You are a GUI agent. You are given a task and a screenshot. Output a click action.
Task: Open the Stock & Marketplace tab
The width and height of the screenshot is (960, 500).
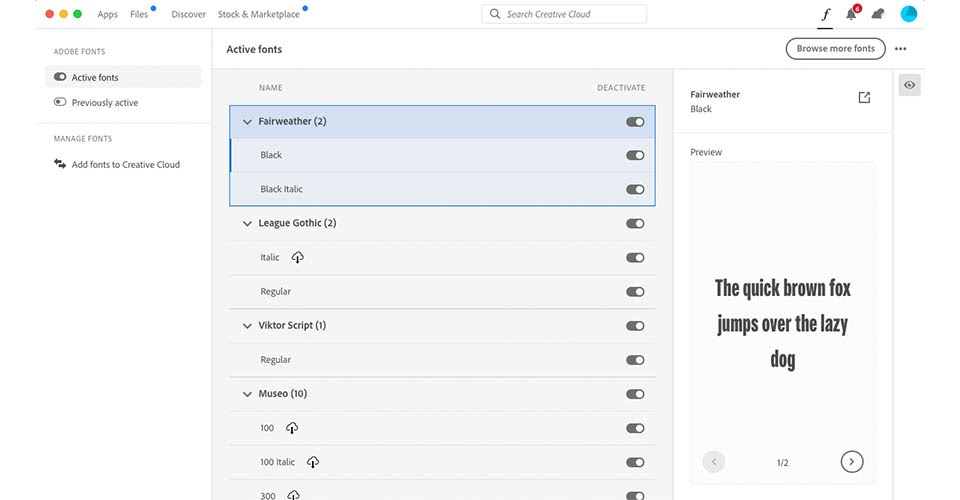point(258,15)
